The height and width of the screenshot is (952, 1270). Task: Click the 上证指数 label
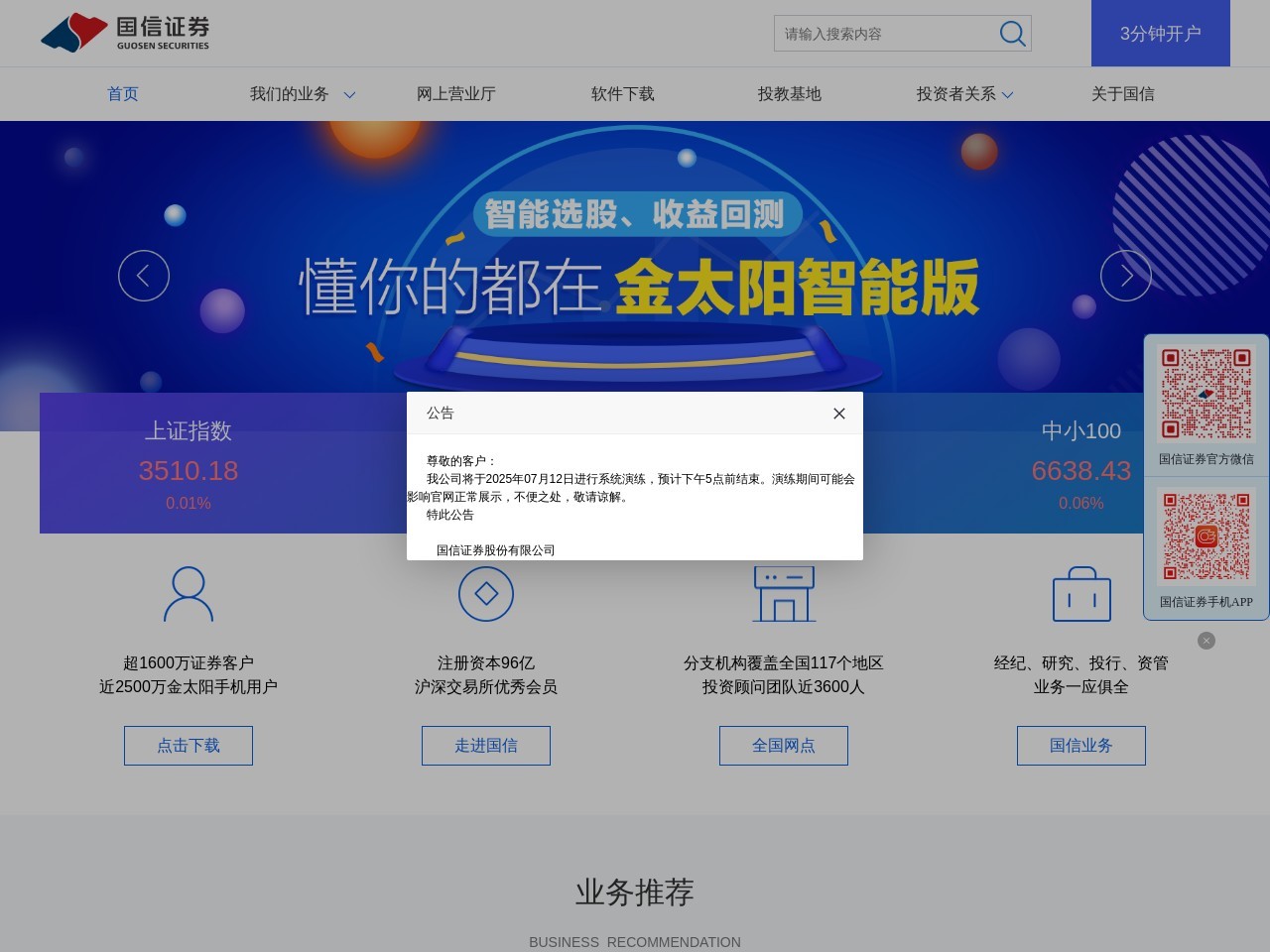[x=189, y=431]
